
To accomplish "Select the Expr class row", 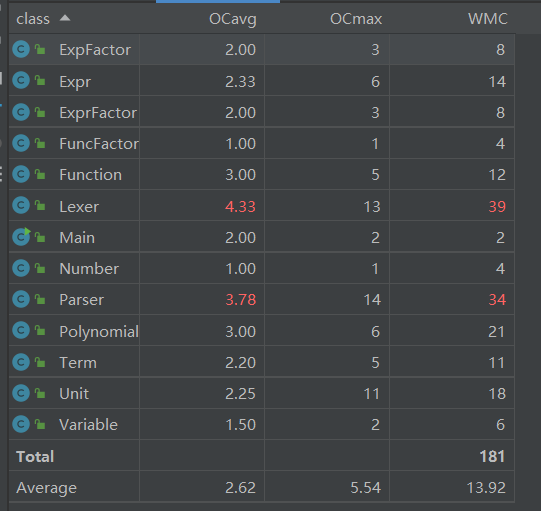I will click(x=262, y=81).
